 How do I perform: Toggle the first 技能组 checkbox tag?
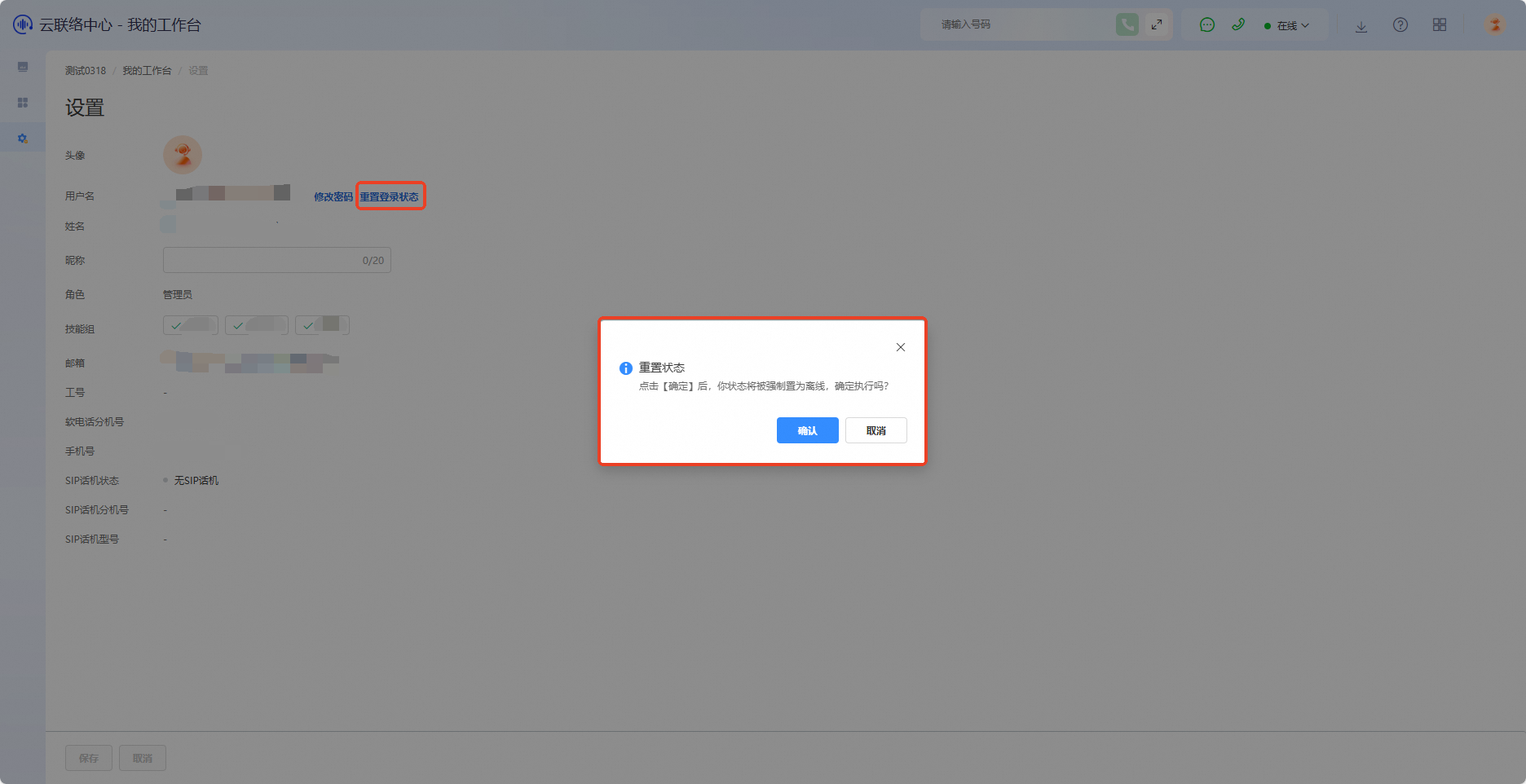(191, 325)
